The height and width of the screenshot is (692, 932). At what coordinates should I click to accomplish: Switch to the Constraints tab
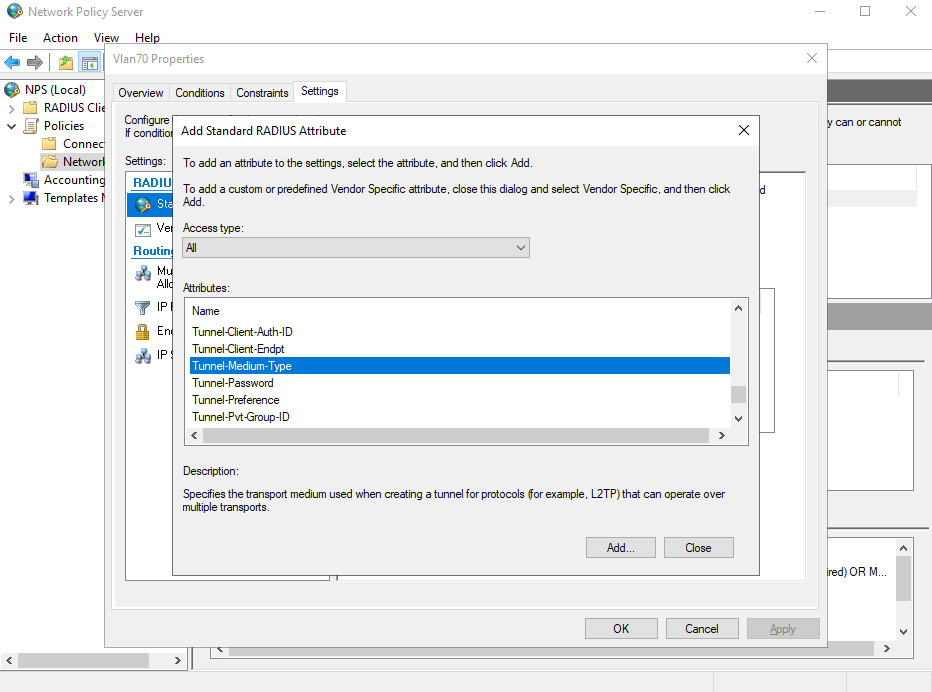click(x=262, y=93)
